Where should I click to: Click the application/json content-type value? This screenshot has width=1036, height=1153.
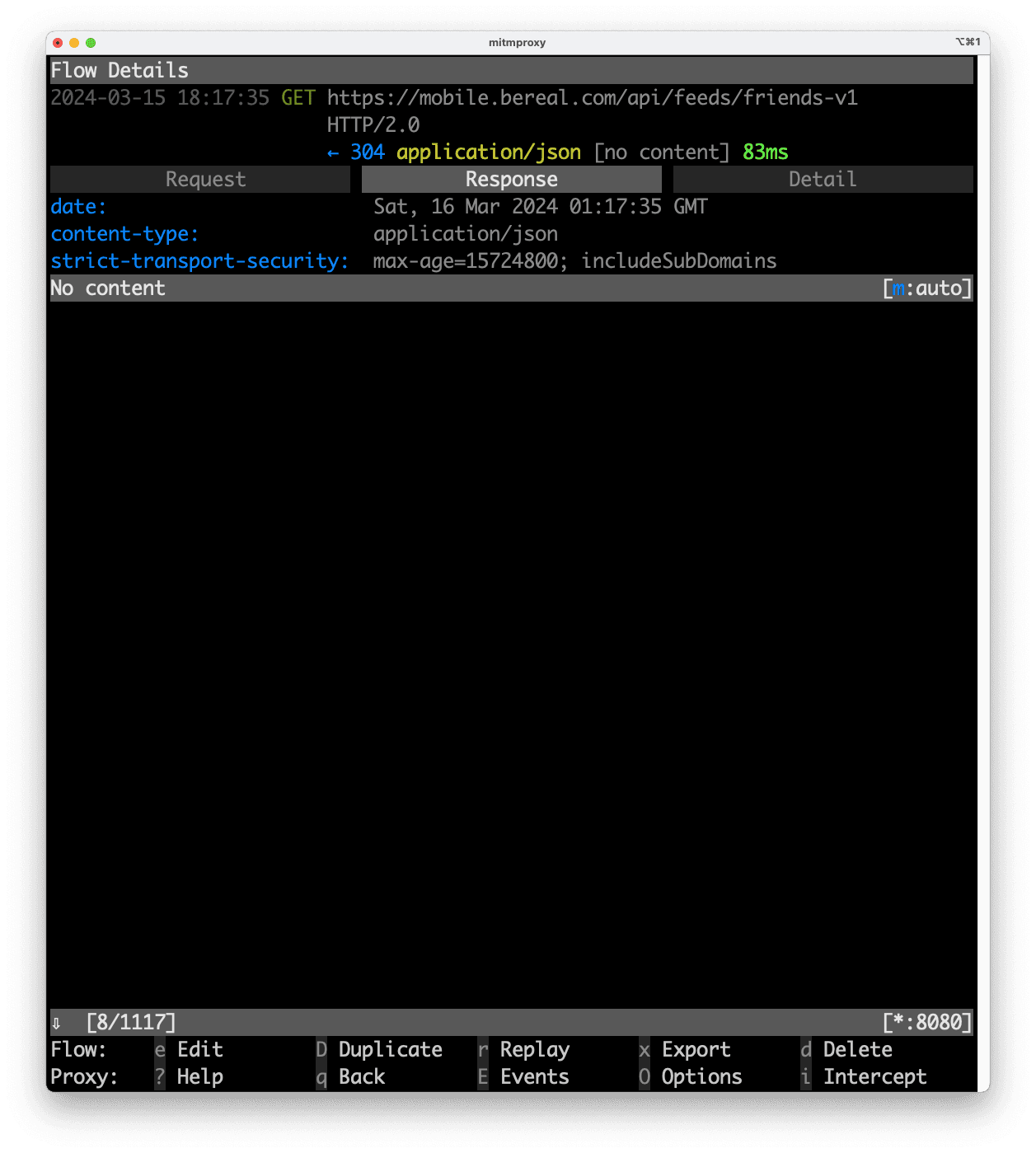click(466, 233)
